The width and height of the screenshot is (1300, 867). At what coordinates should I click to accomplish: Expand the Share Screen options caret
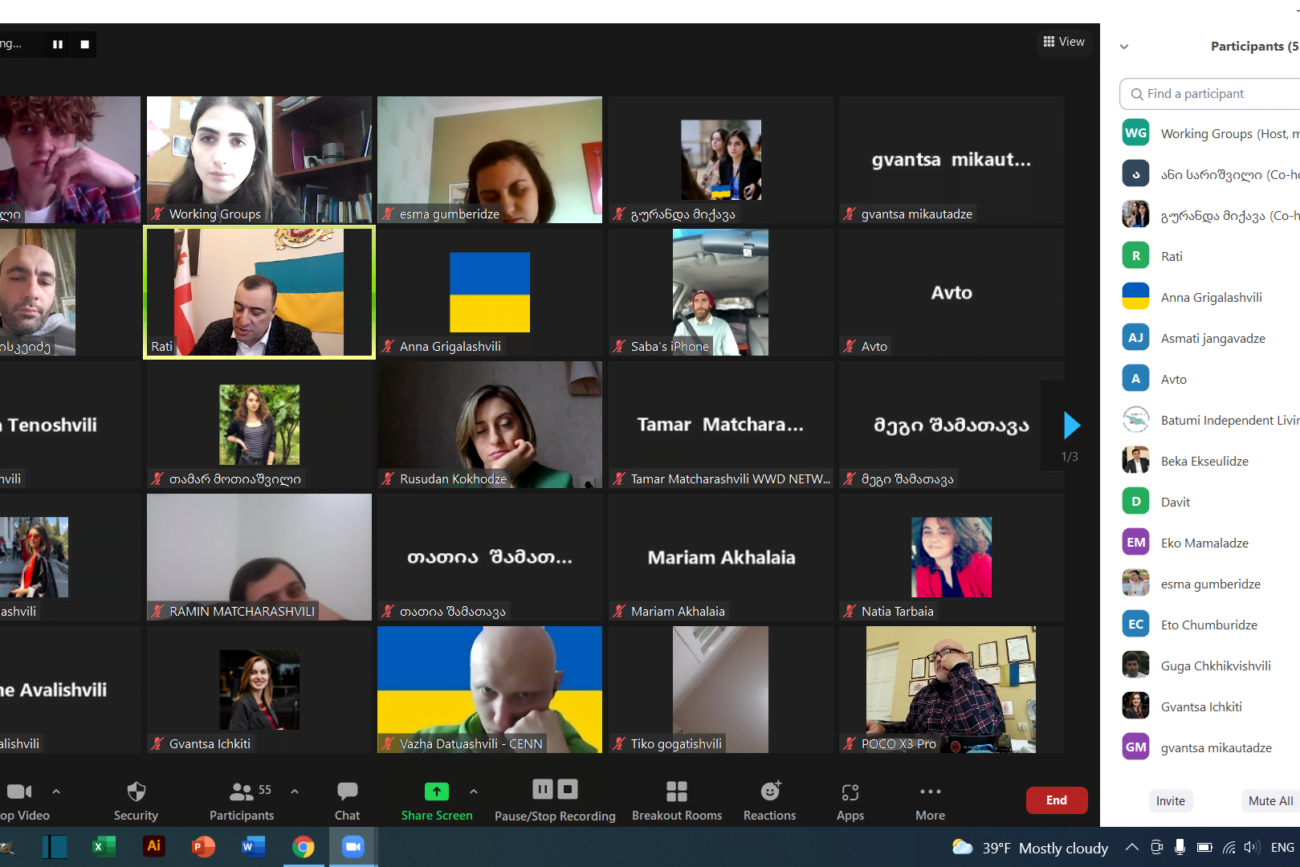click(x=473, y=791)
